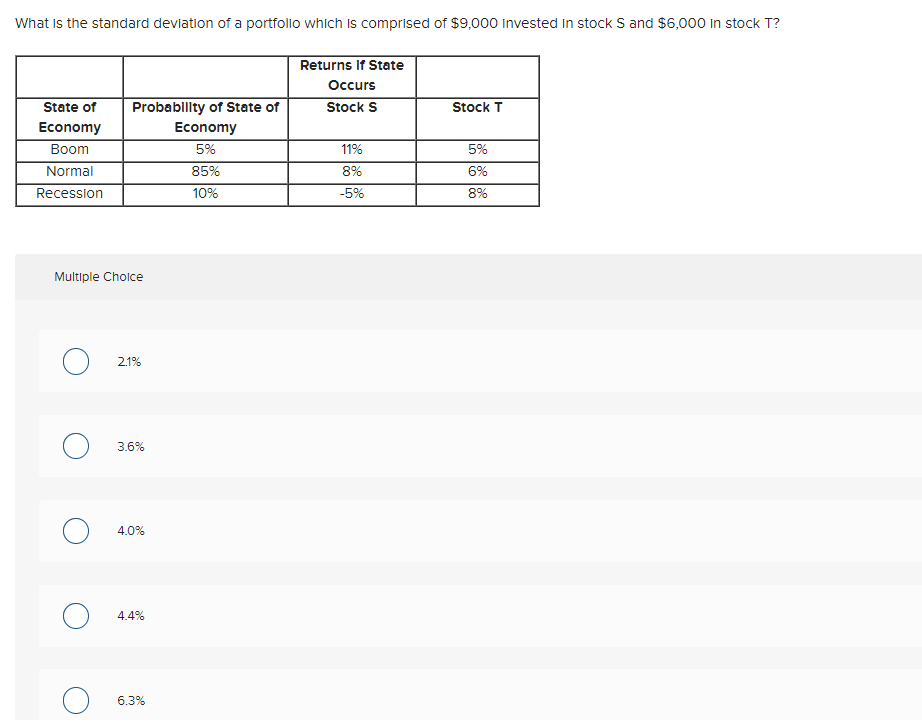
Task: Select the 2.1% radio button
Action: (75, 361)
